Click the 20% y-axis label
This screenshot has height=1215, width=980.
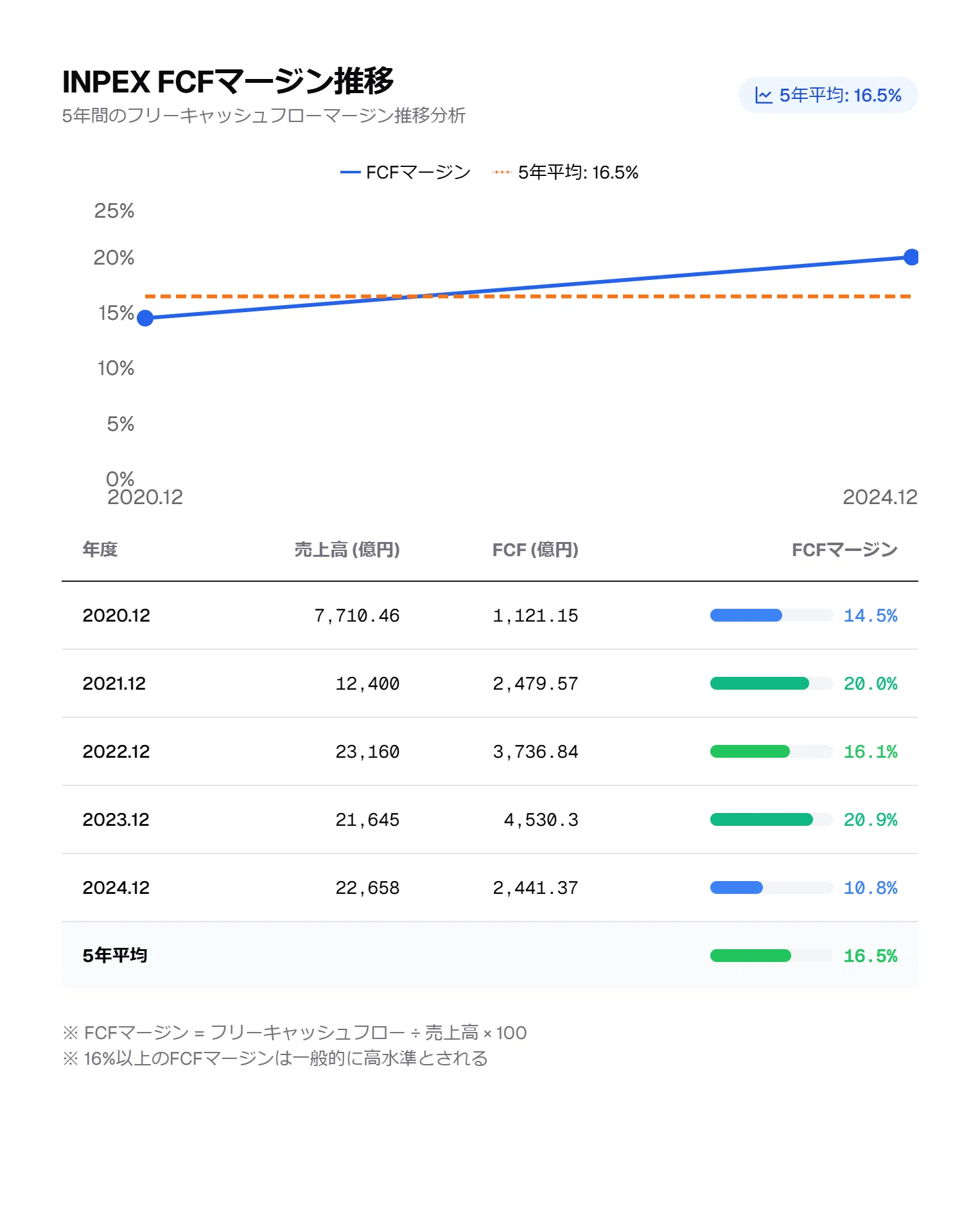(114, 258)
